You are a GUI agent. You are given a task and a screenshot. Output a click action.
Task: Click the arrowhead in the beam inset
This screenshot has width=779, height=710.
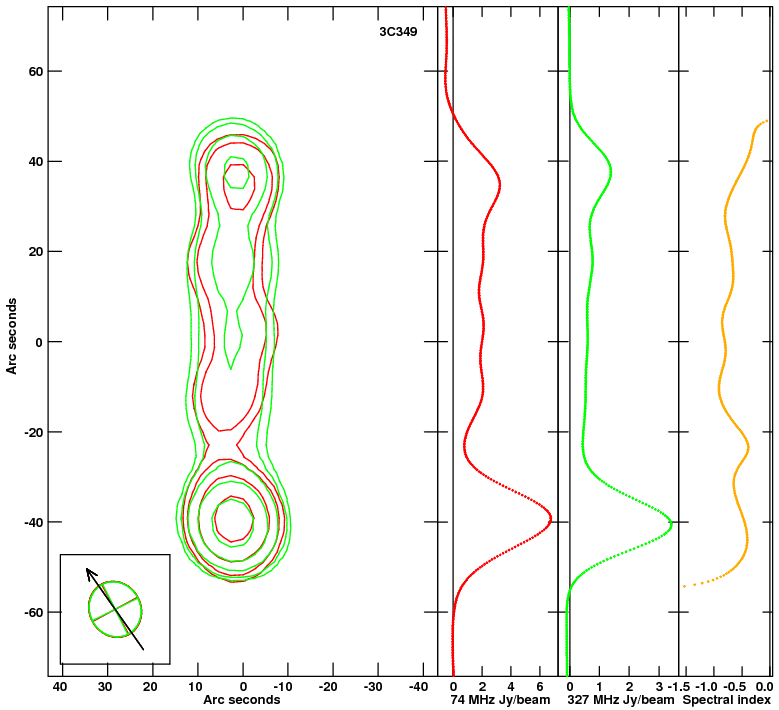tap(90, 574)
